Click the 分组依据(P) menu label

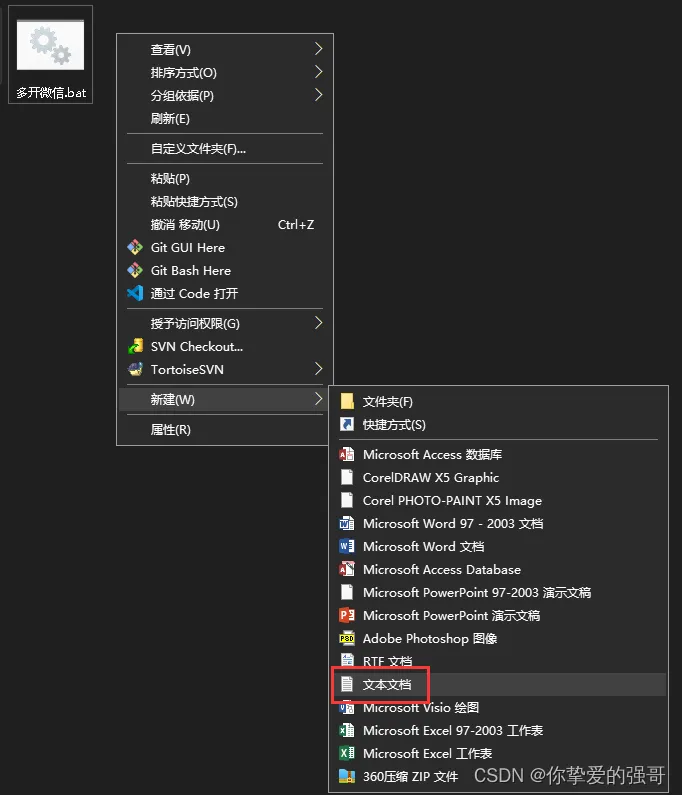click(182, 95)
